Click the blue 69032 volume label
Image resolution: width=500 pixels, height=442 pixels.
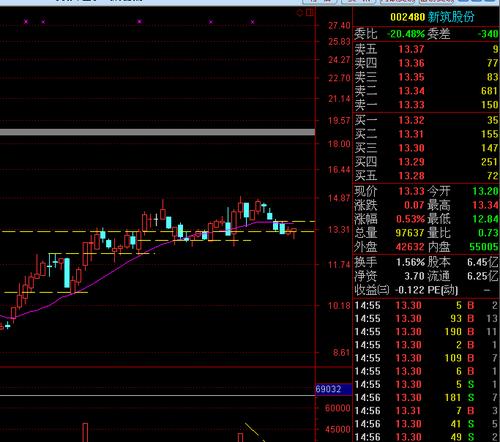(x=333, y=389)
